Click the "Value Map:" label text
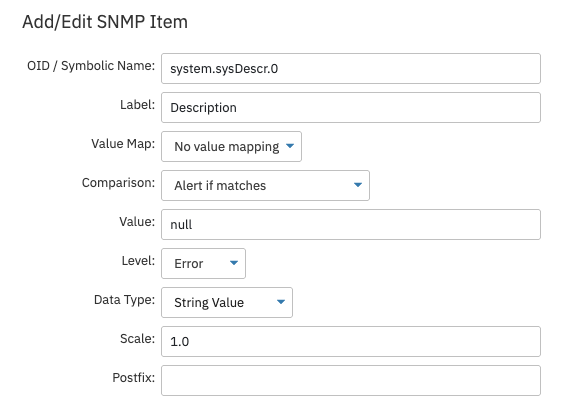Viewport: 572px width, 410px height. coord(123,144)
